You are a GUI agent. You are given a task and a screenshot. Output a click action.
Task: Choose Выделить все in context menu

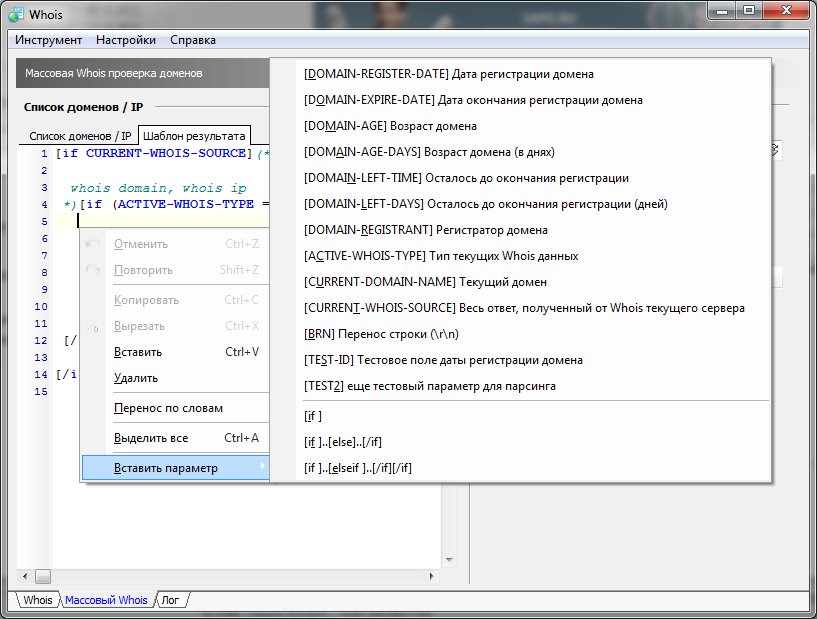point(151,438)
